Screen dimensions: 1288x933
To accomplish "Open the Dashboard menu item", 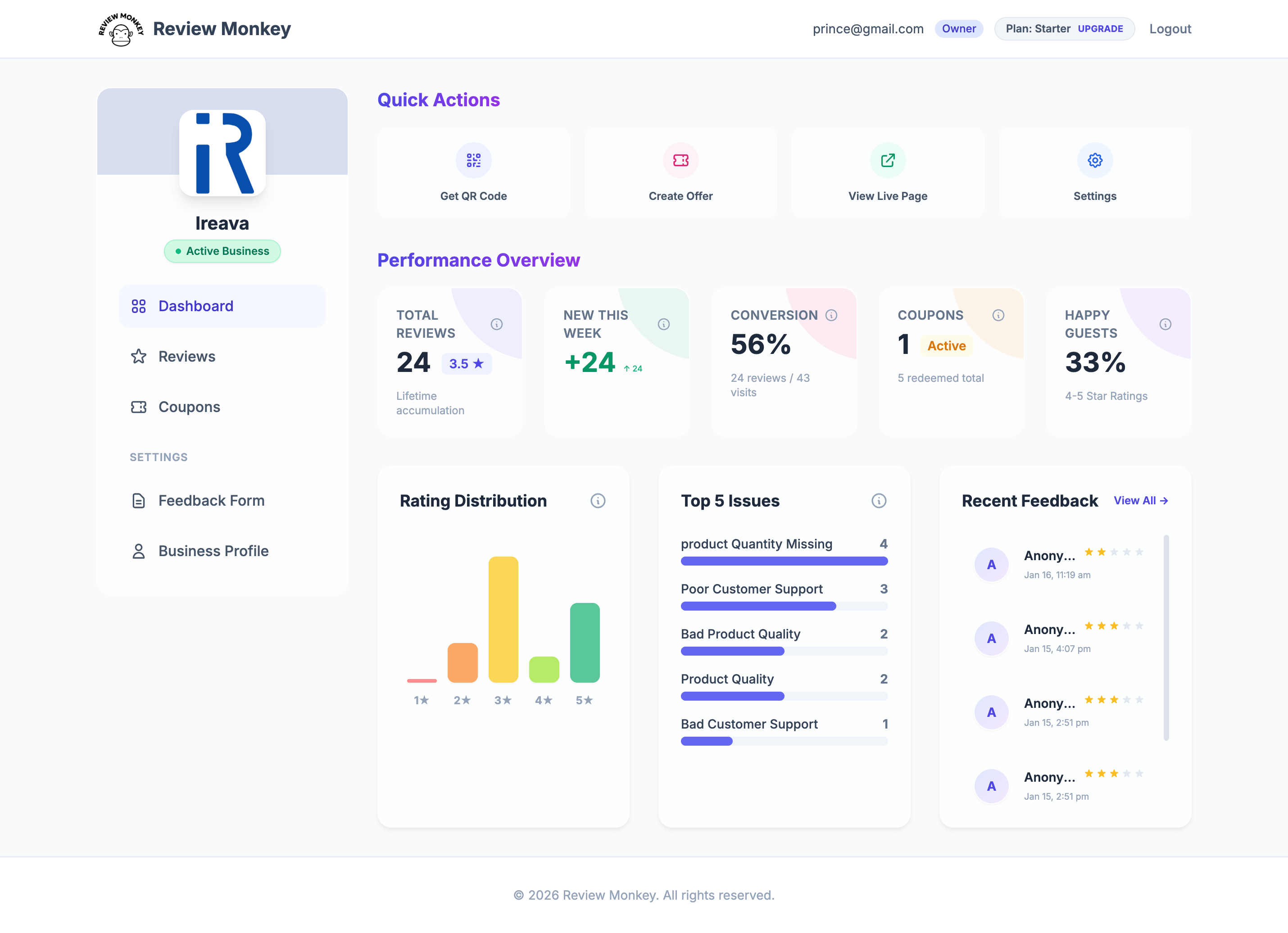I will [x=195, y=305].
